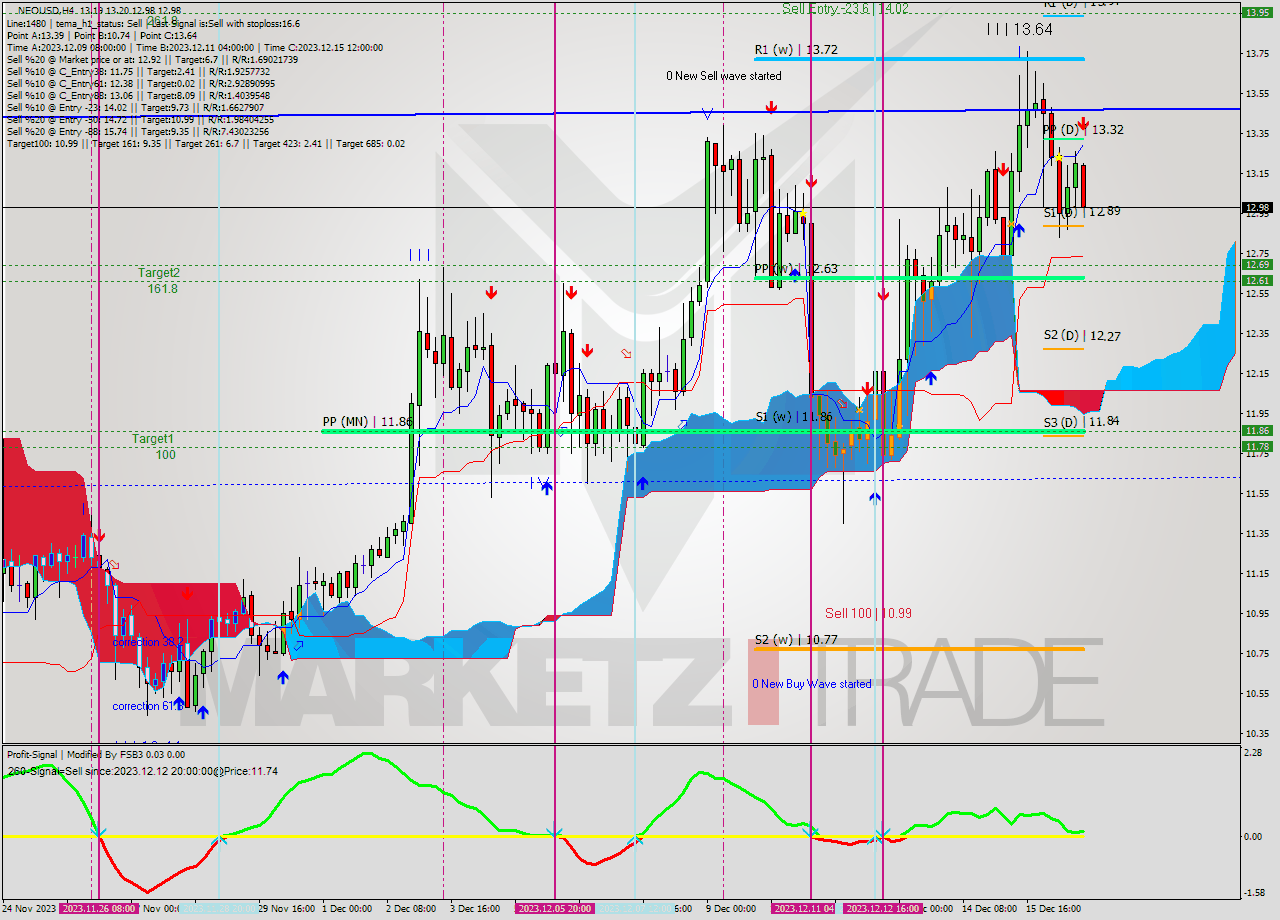Click the S1 (w) 11.86 label
1280x920 pixels.
(793, 416)
